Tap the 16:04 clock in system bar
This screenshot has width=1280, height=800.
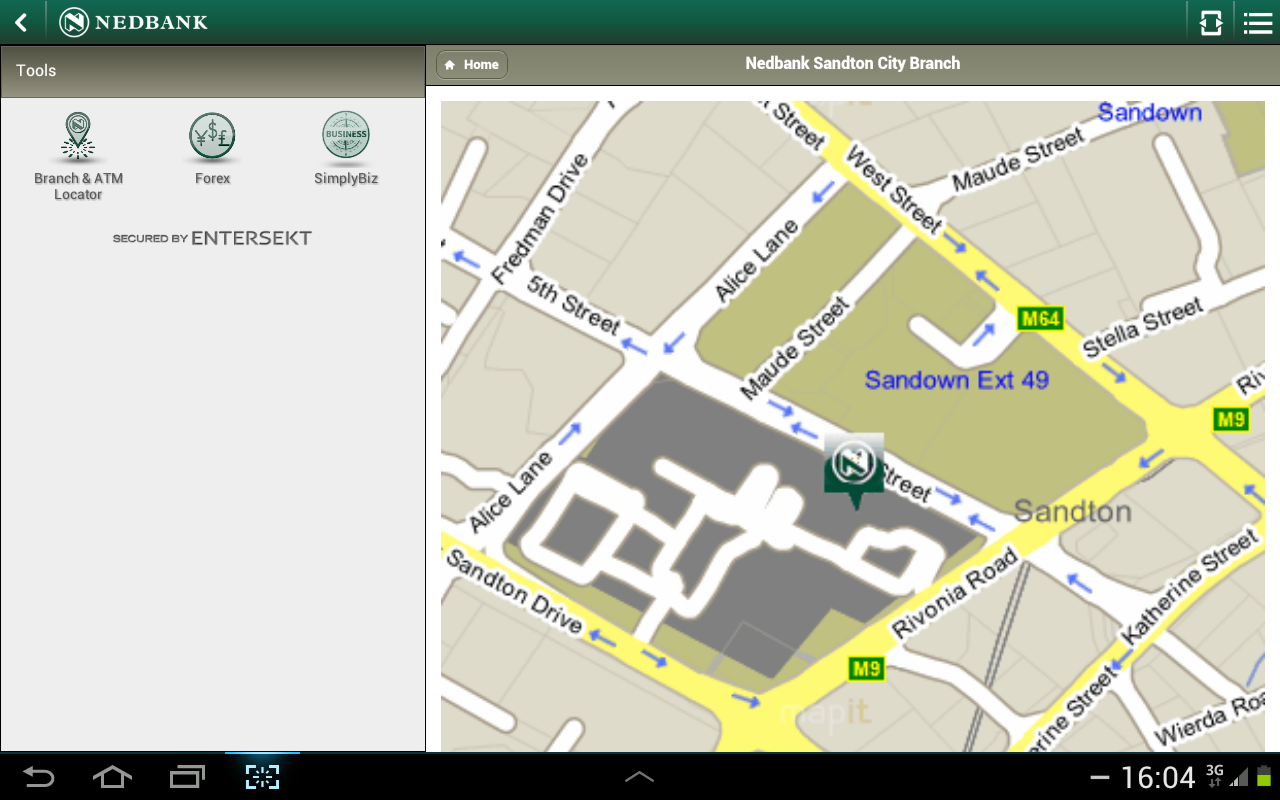1158,777
